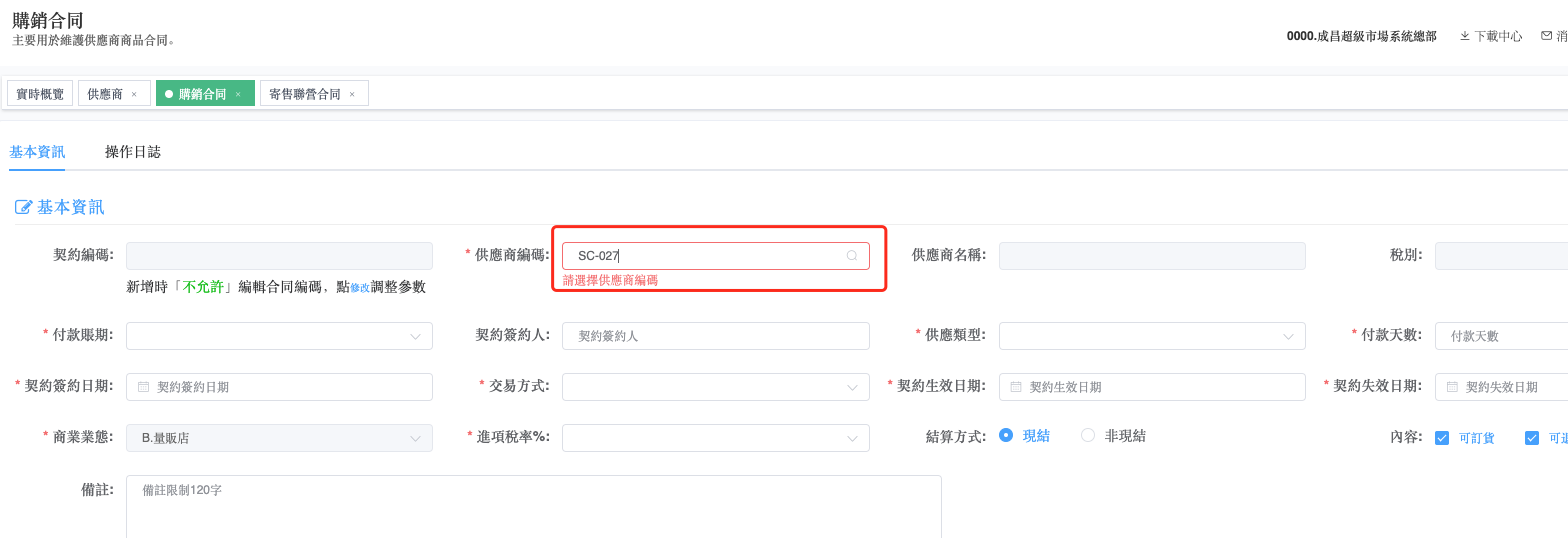Screen dimensions: 1568x538
Task: Close the 寄售聯營合同 tab using its ×
Action: tap(352, 94)
